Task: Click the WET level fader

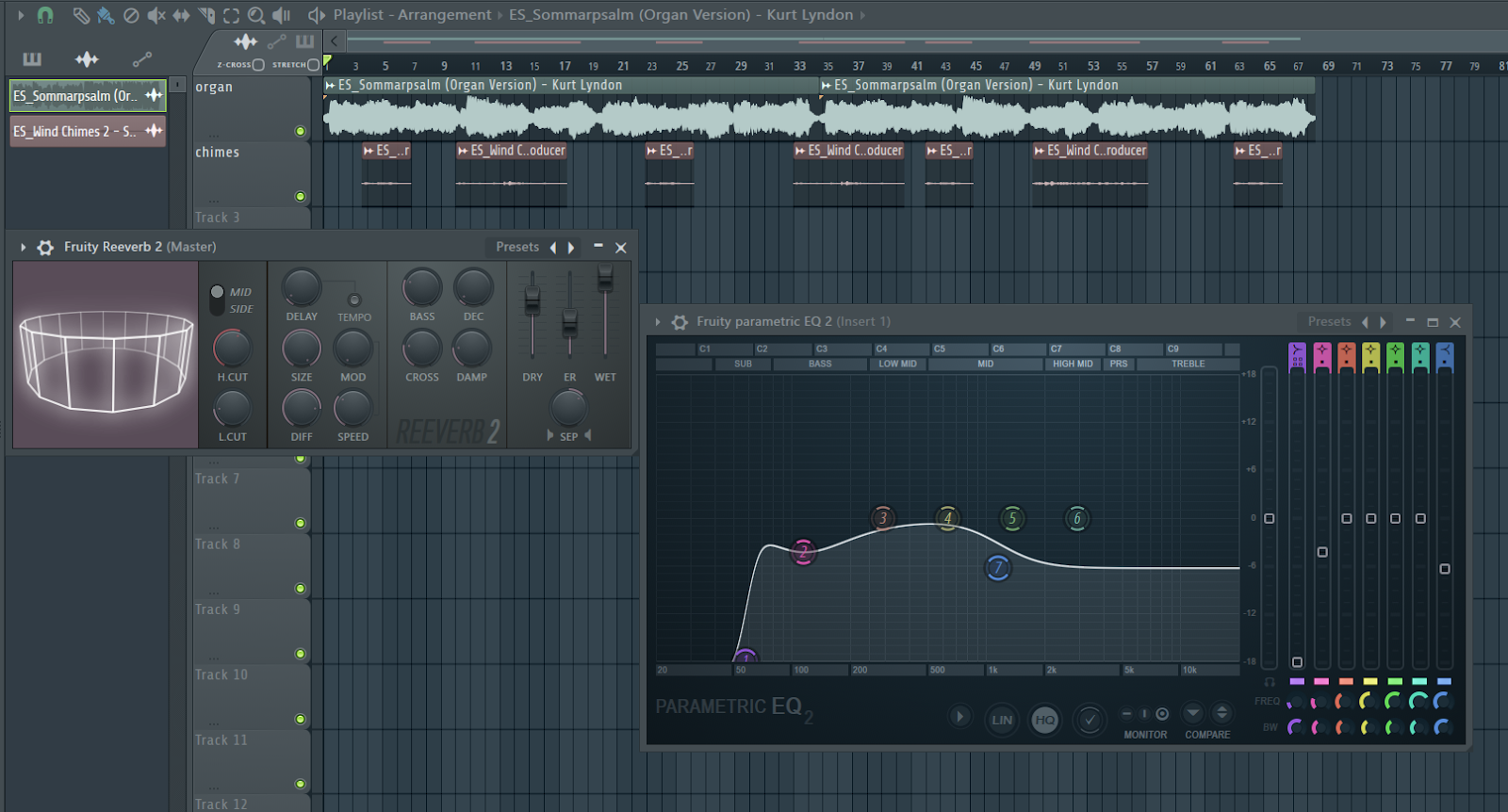Action: click(605, 278)
